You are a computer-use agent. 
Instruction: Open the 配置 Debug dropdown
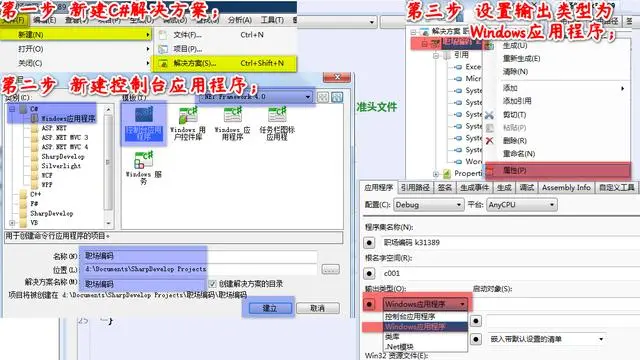pos(429,205)
